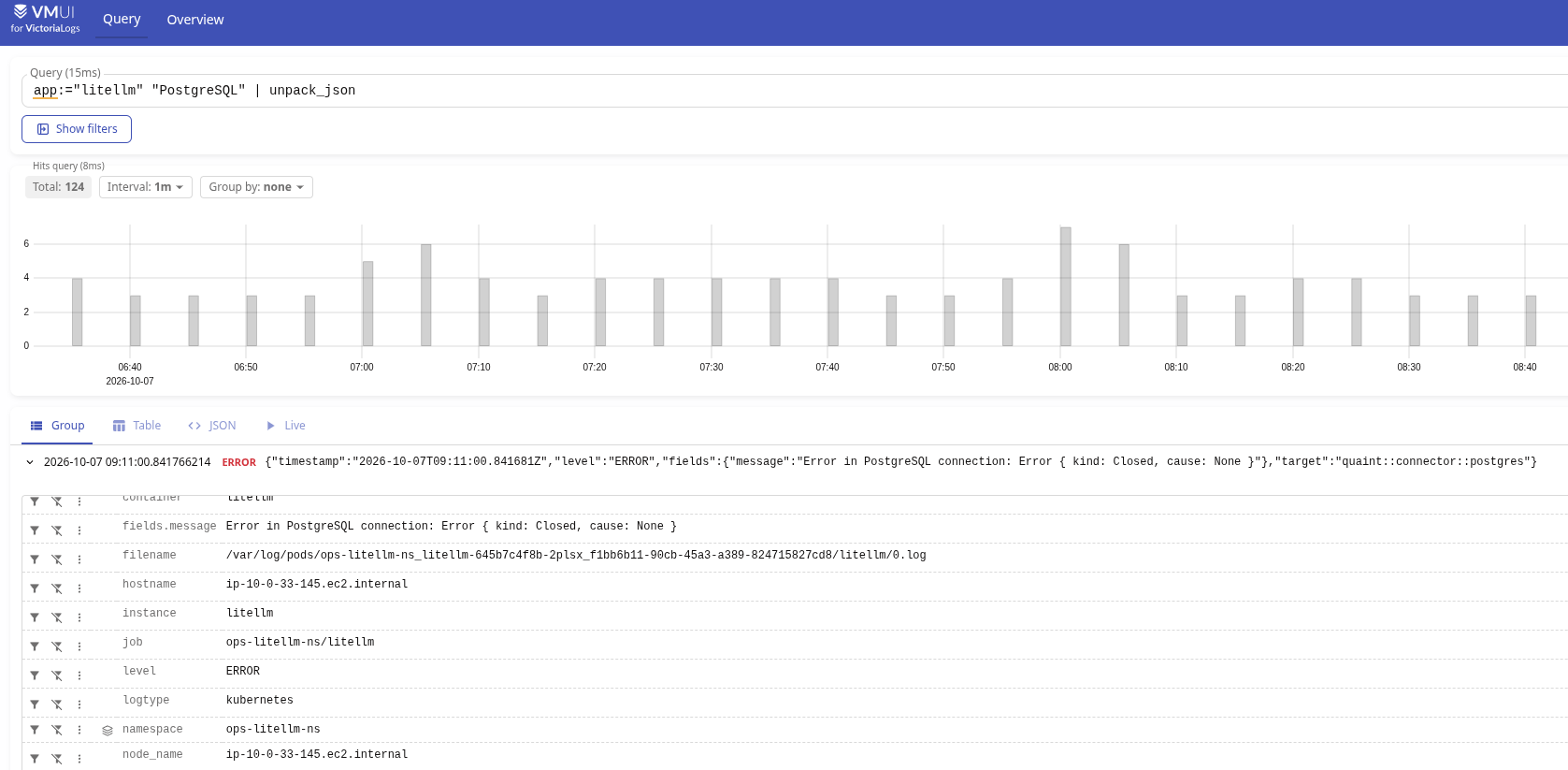The image size is (1568, 770).
Task: Filter by the namespace field value
Action: click(x=35, y=730)
